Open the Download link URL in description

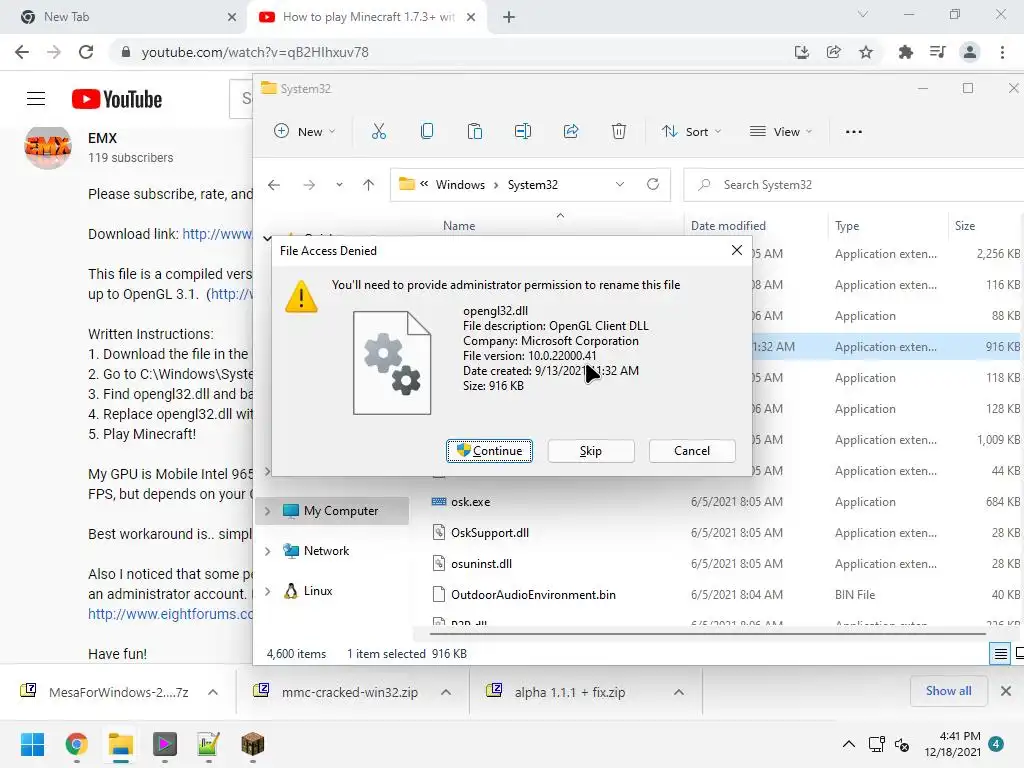pyautogui.click(x=217, y=234)
